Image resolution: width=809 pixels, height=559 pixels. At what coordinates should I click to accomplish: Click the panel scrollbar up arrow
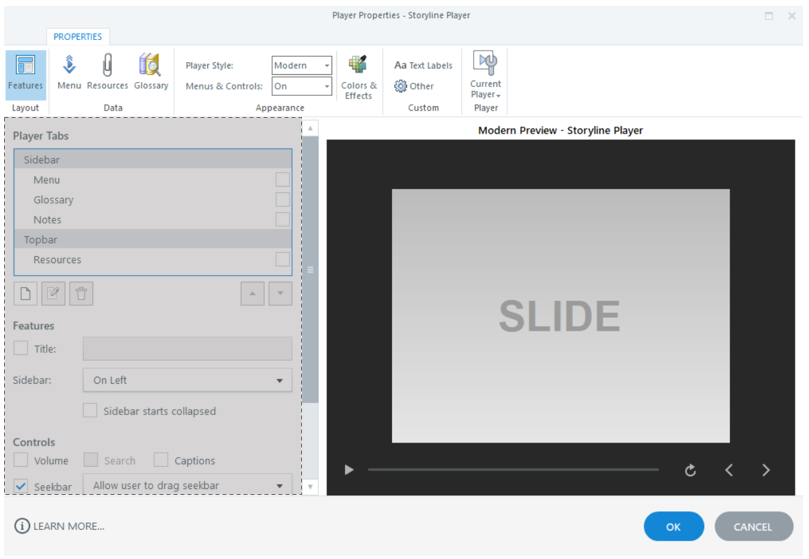[x=310, y=128]
